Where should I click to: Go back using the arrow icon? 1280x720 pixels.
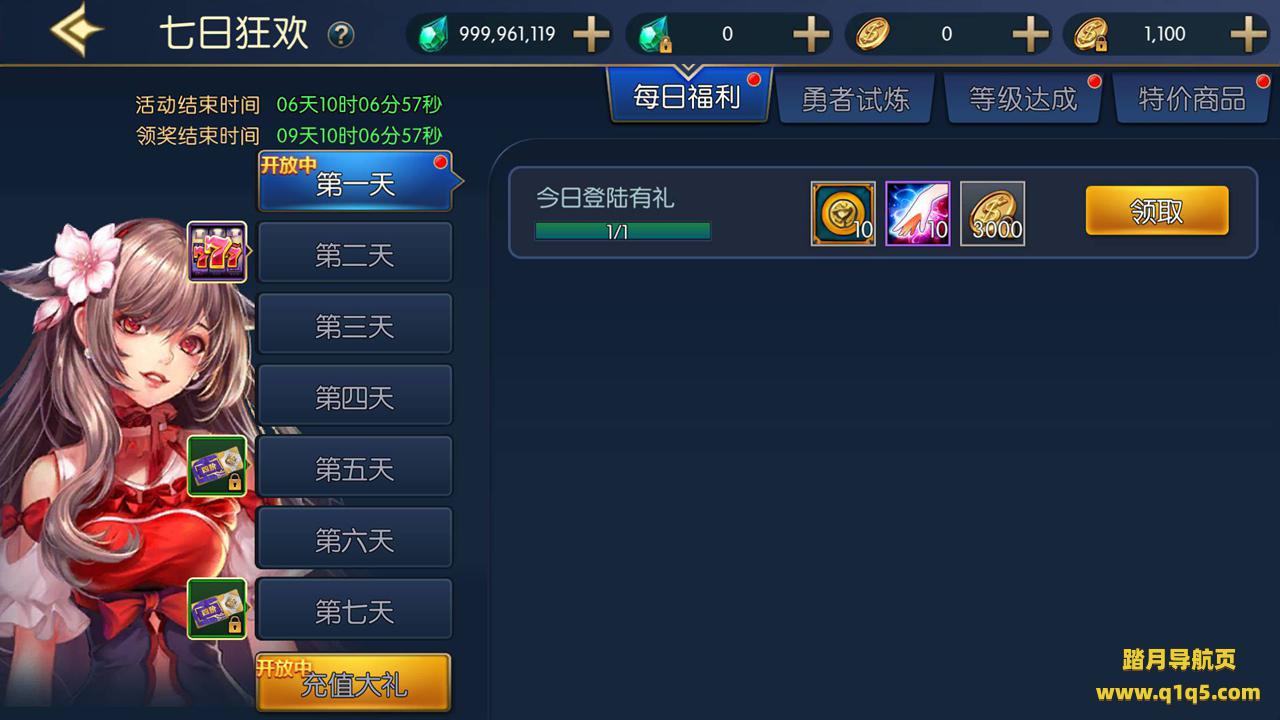77,31
